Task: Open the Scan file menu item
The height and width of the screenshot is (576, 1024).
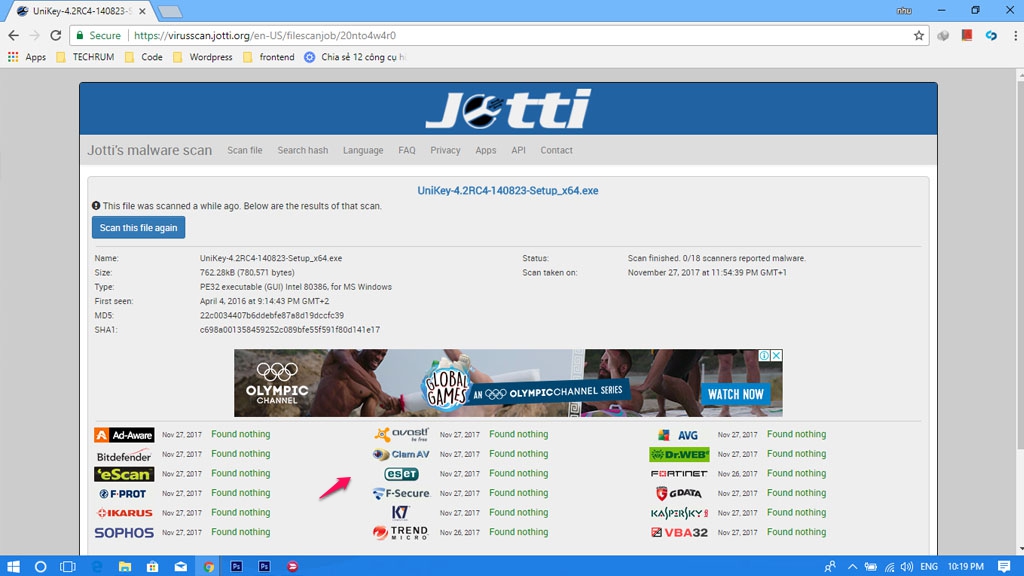Action: (x=245, y=150)
